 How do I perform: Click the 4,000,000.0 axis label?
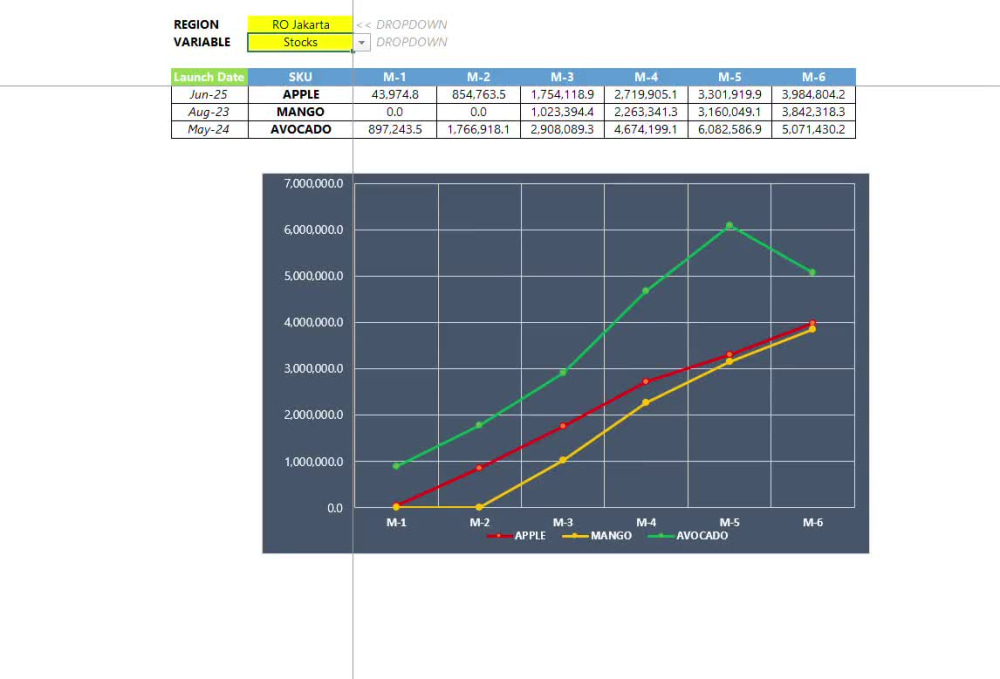click(314, 323)
